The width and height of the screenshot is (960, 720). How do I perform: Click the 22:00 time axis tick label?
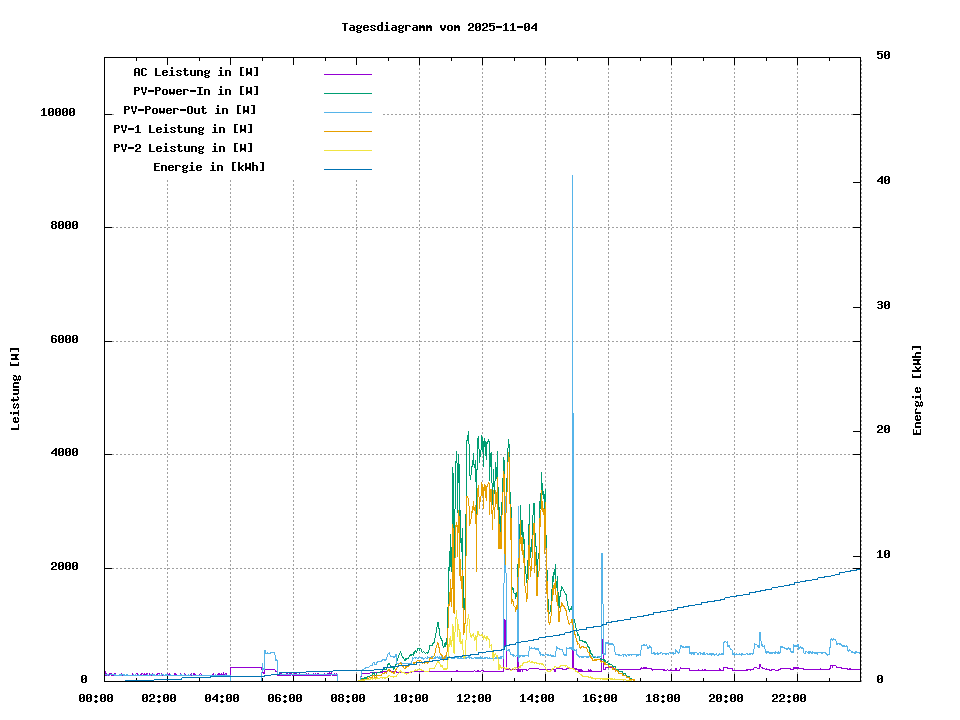(x=789, y=698)
